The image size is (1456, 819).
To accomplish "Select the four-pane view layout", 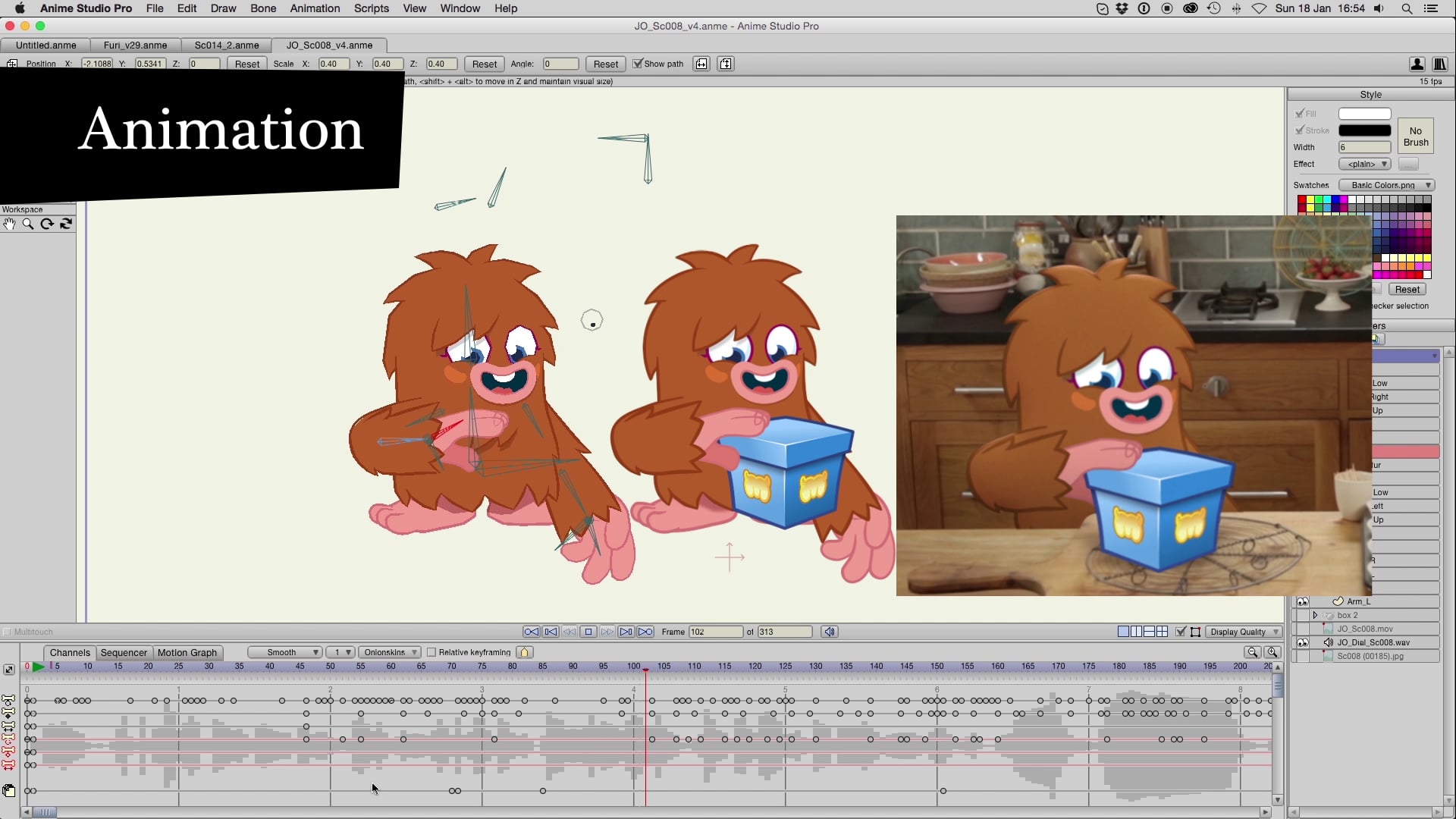I will pos(1162,632).
